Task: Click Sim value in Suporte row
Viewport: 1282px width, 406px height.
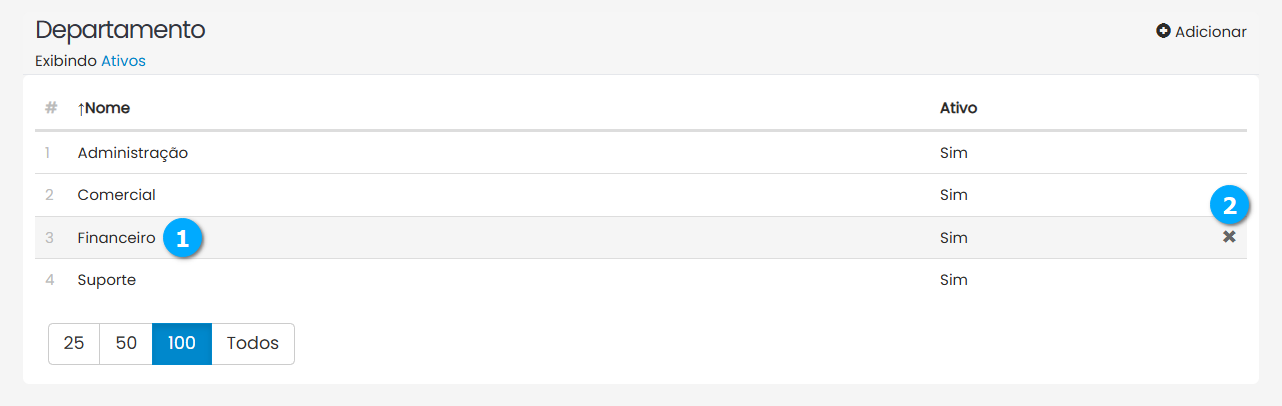Action: coord(954,280)
